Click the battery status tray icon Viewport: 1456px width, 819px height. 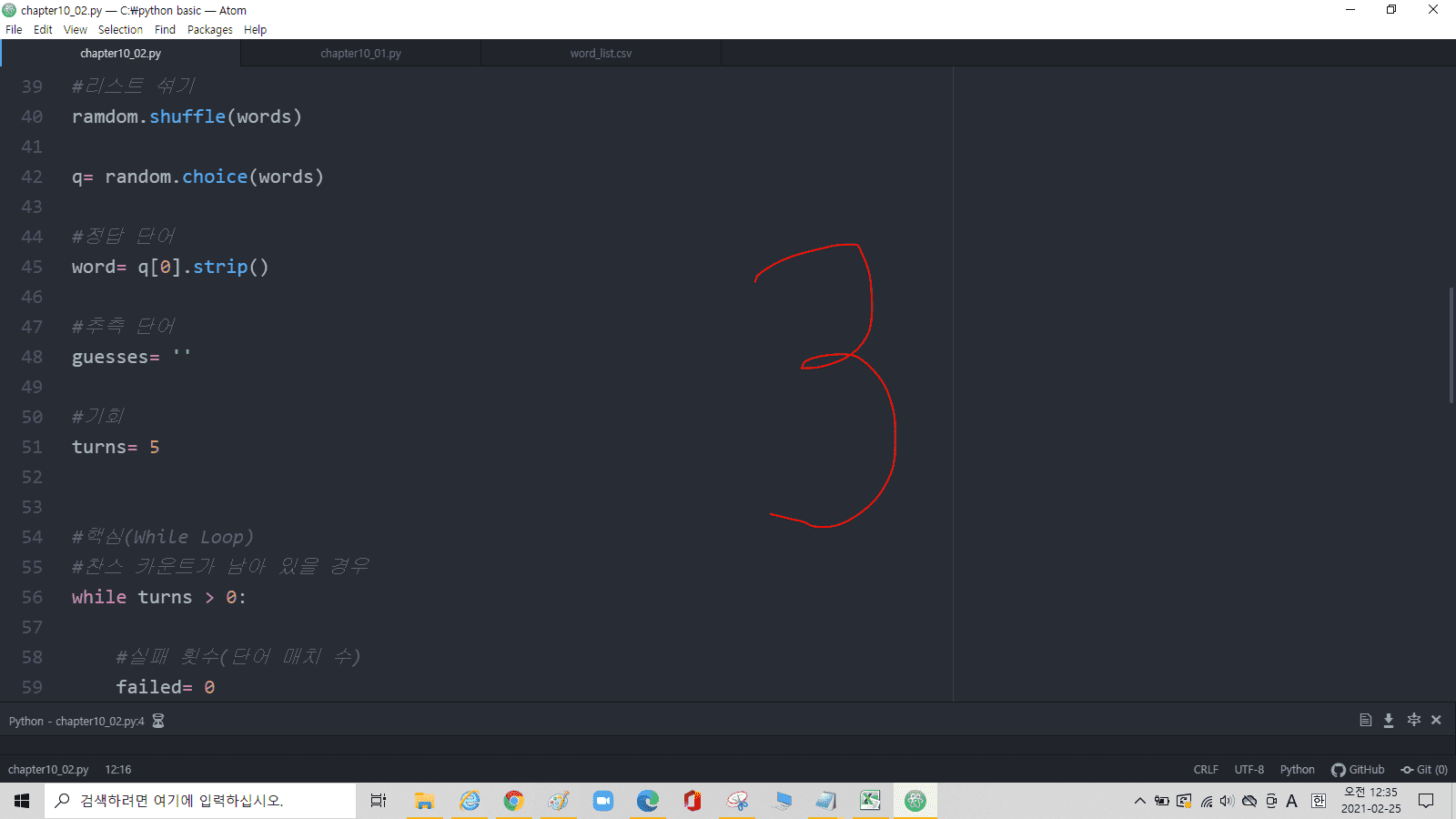(x=1162, y=801)
